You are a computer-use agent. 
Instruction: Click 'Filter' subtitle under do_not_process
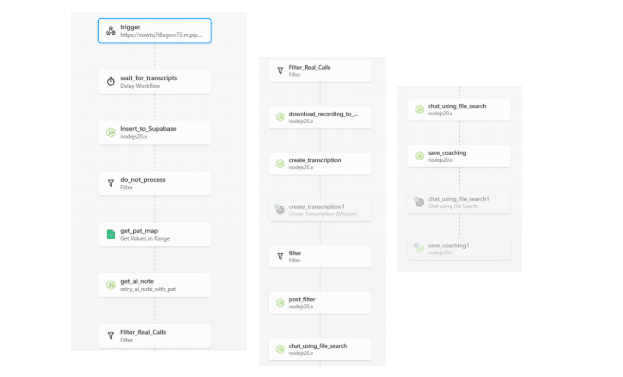126,188
